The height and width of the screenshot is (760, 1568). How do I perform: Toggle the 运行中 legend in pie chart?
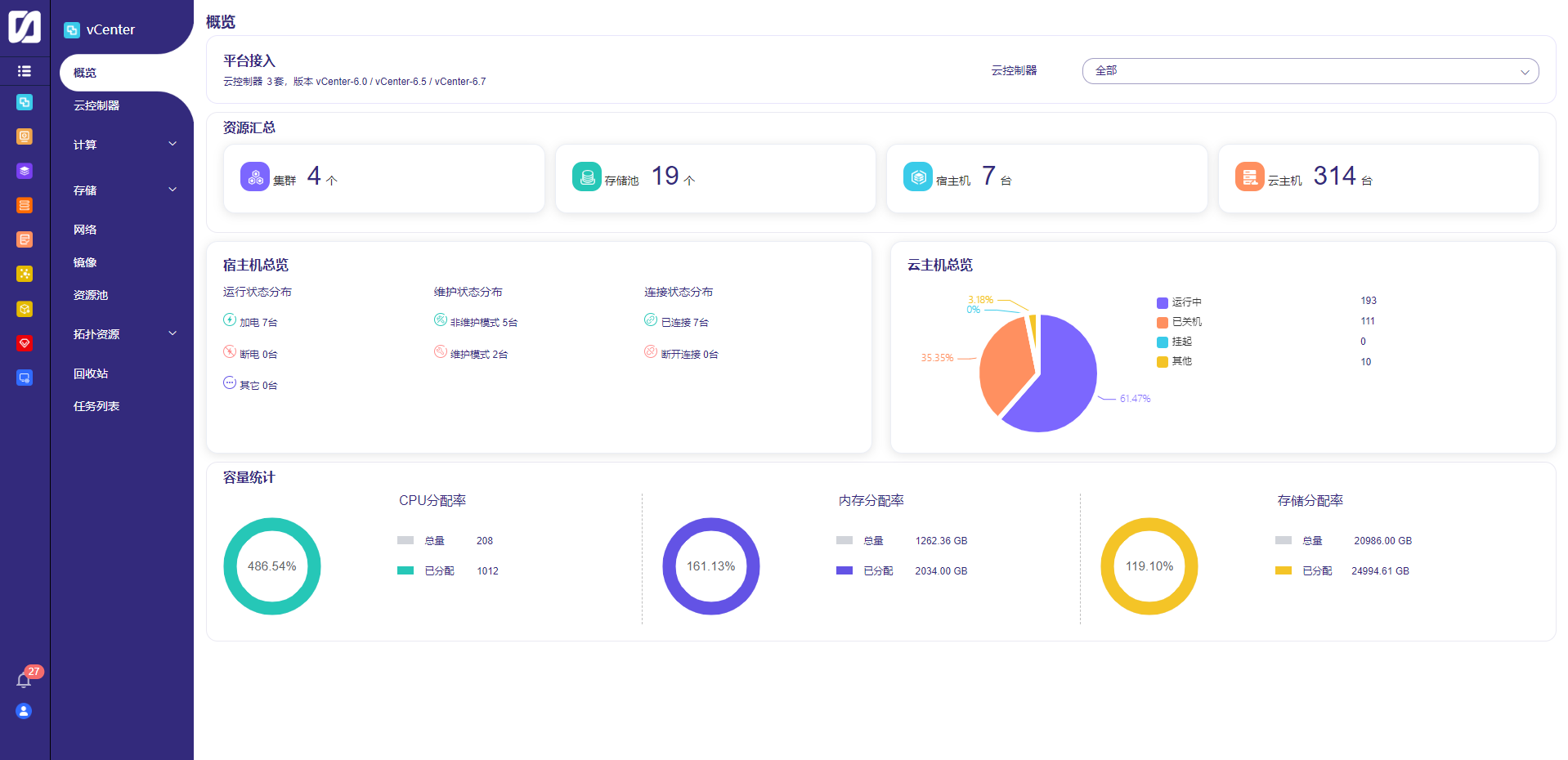tap(1179, 302)
